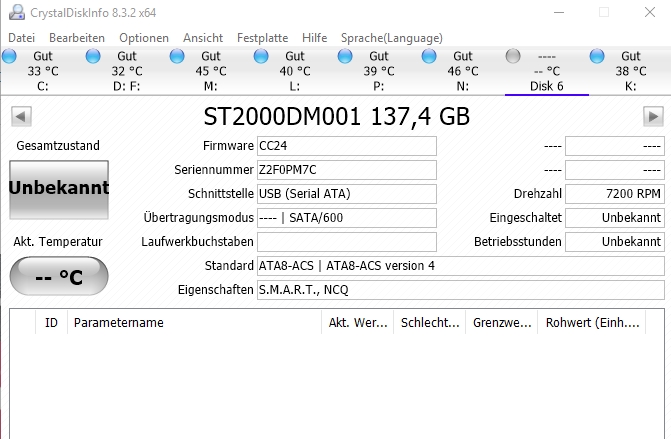Select the C: drive tab at 33 °C
This screenshot has width=671, height=439.
[43, 71]
